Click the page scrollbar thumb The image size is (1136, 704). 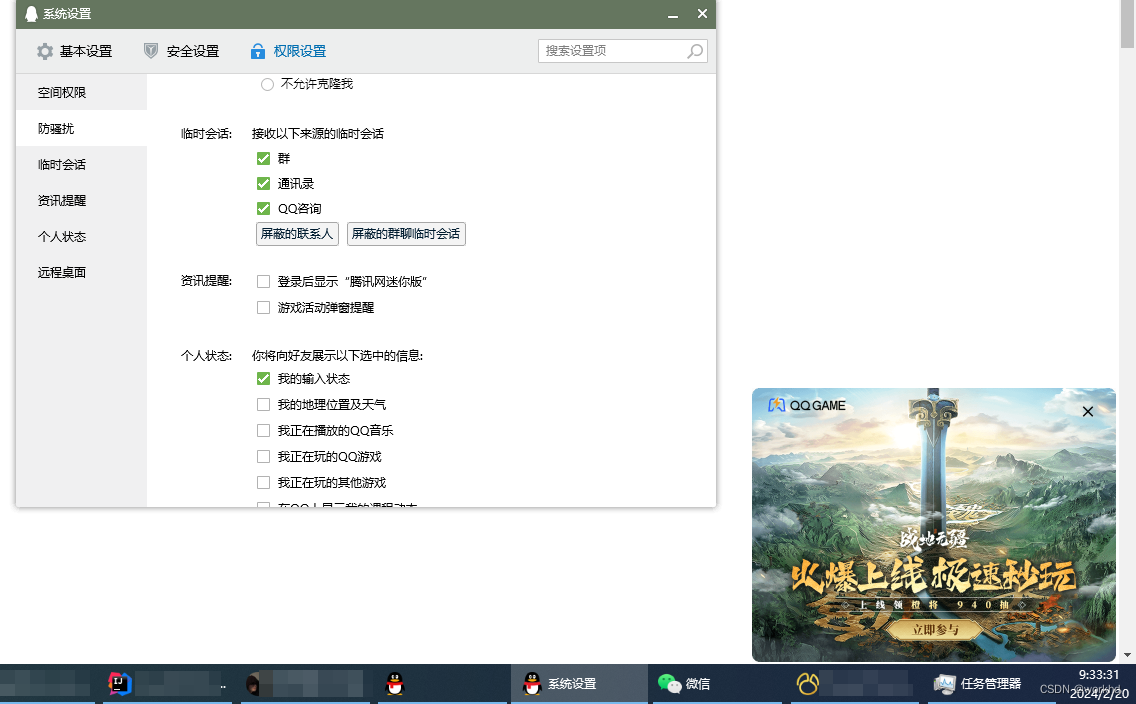click(x=1127, y=24)
